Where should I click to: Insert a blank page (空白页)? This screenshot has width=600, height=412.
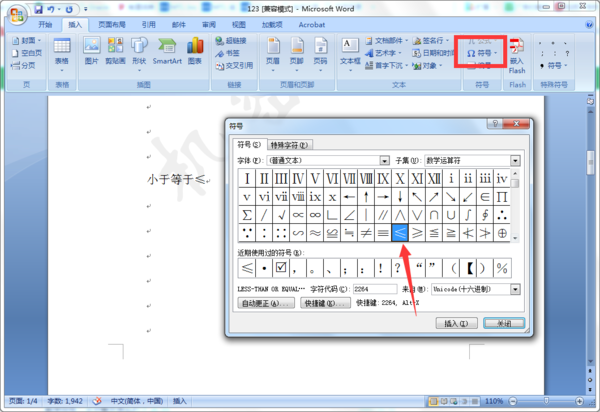tap(26, 53)
